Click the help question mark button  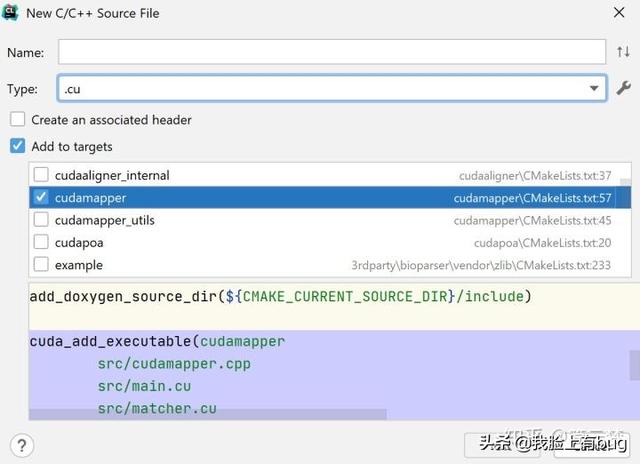coord(22,445)
